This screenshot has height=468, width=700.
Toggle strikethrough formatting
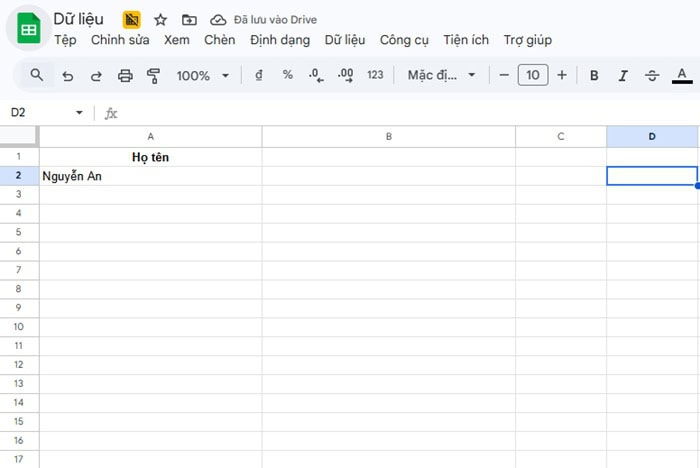click(652, 76)
